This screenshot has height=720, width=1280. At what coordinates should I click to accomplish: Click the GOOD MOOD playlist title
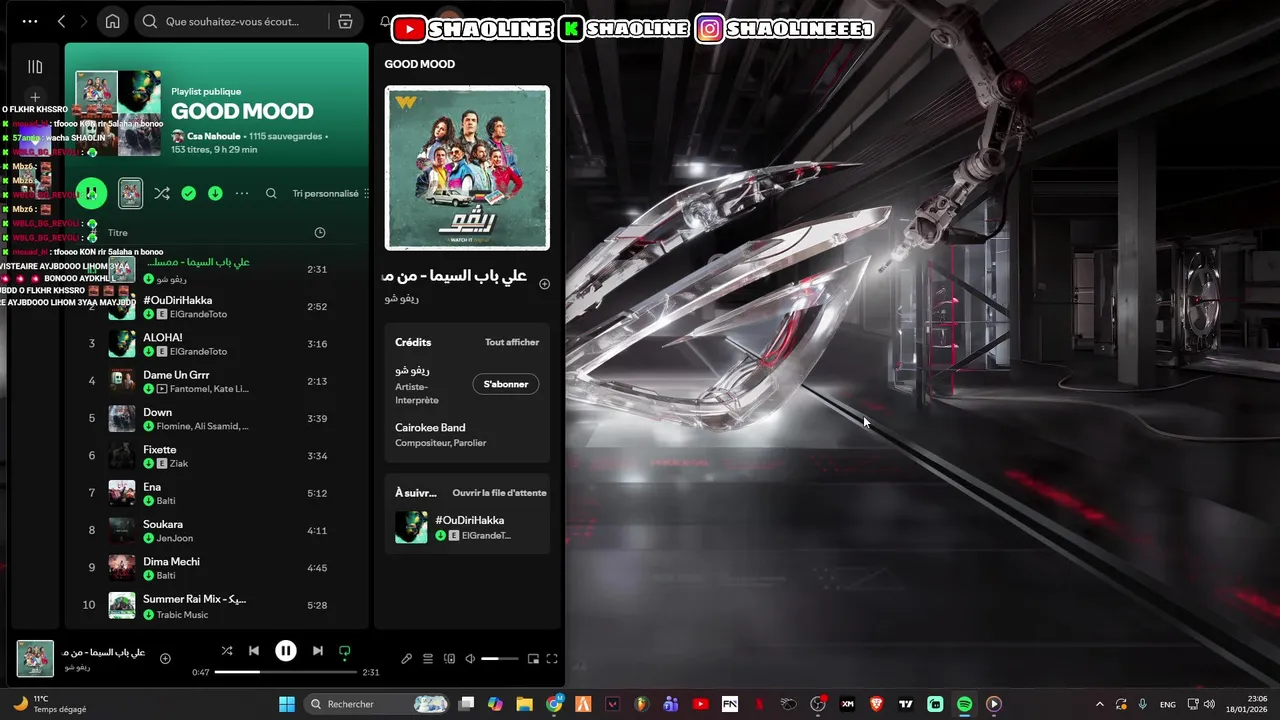coord(242,111)
